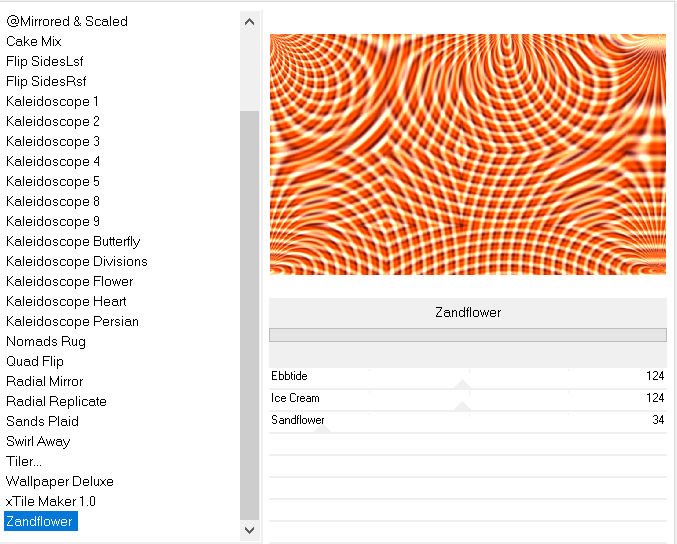Viewport: 677px width, 544px height.
Task: Select the Quad Flip filter
Action: coord(35,361)
